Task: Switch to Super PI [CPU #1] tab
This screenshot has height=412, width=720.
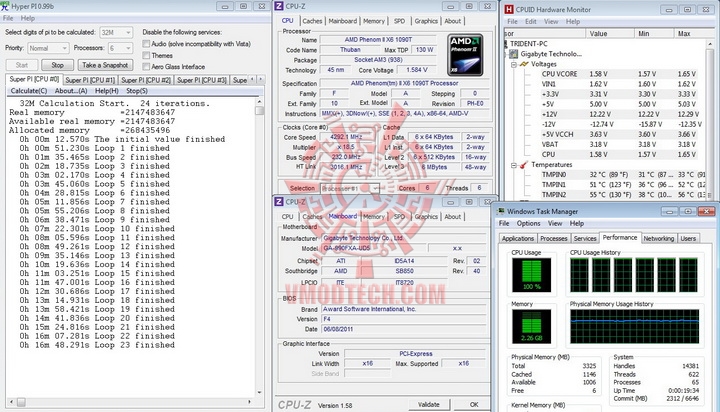Action: coord(90,80)
